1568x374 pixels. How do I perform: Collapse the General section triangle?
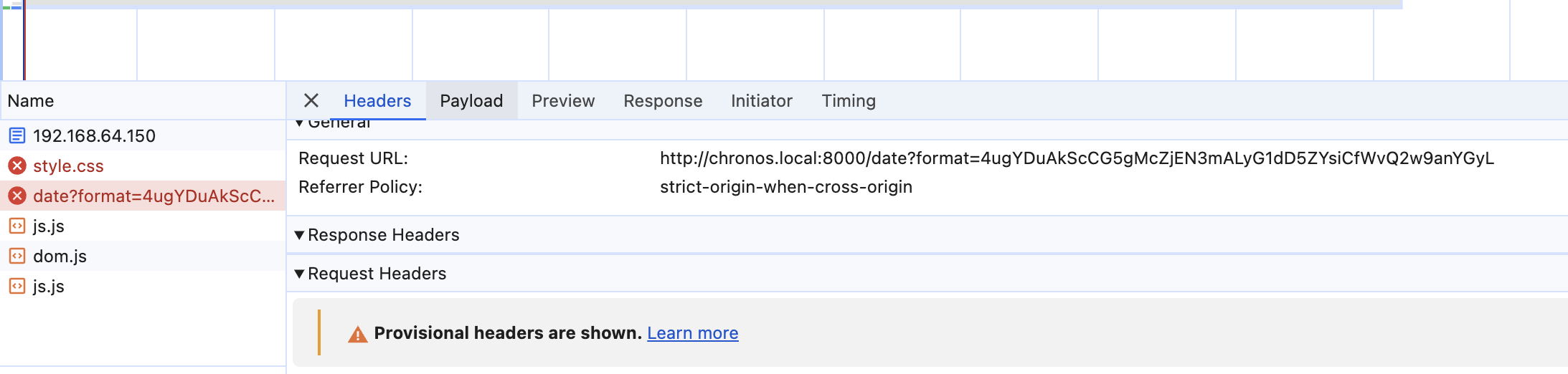click(x=300, y=123)
